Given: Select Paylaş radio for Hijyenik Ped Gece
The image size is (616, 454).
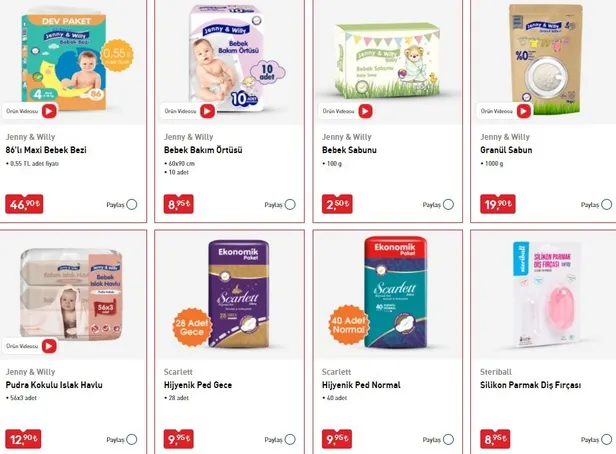Looking at the screenshot, I should (x=290, y=439).
